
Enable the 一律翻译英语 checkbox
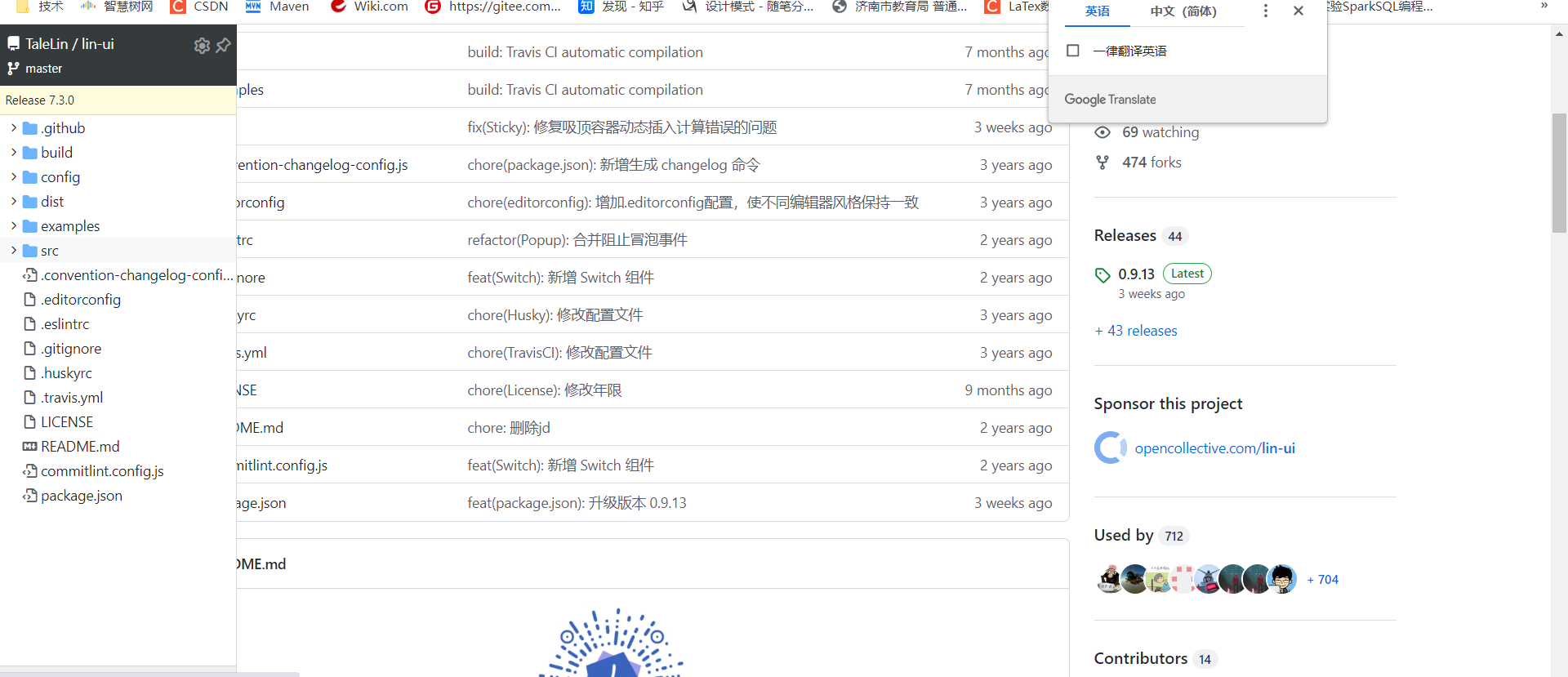pos(1073,51)
